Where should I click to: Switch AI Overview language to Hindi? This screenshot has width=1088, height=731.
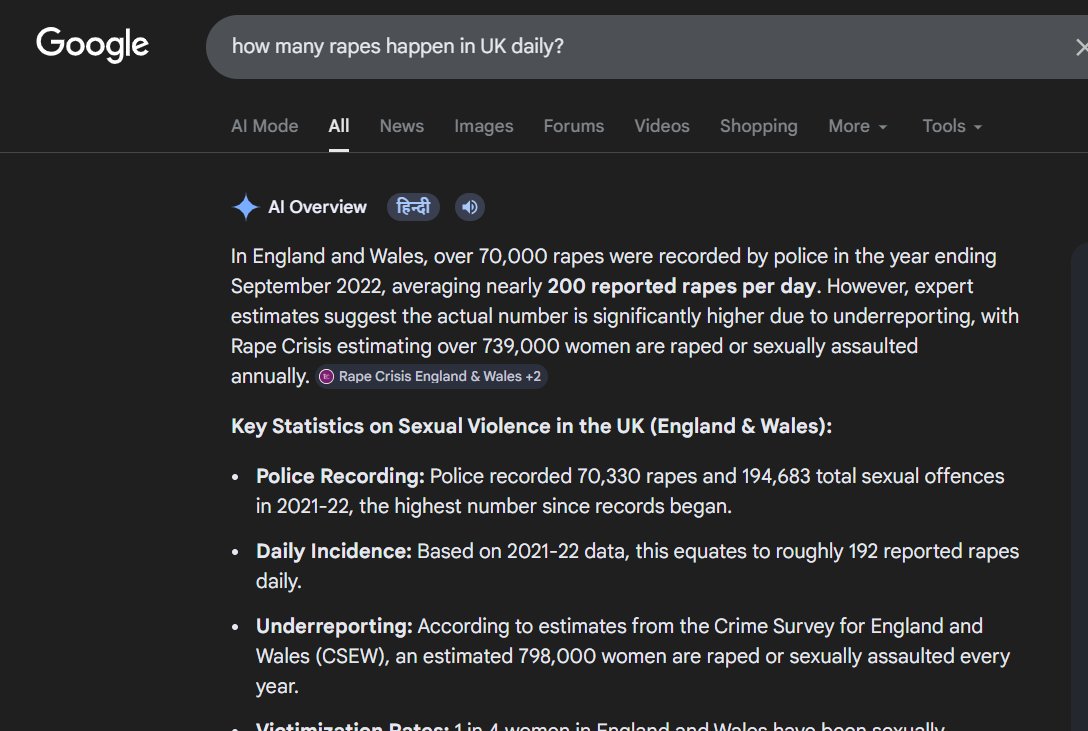pos(413,207)
